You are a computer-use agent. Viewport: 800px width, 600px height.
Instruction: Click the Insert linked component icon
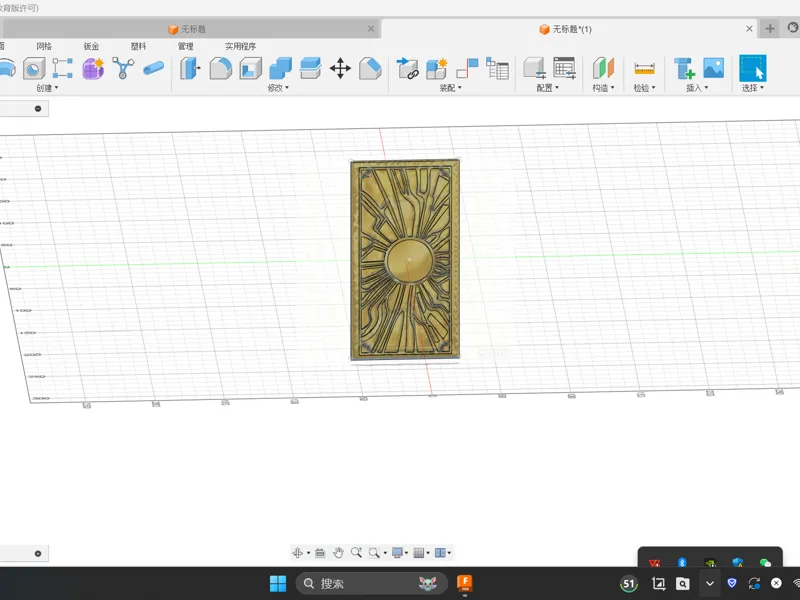pos(408,68)
